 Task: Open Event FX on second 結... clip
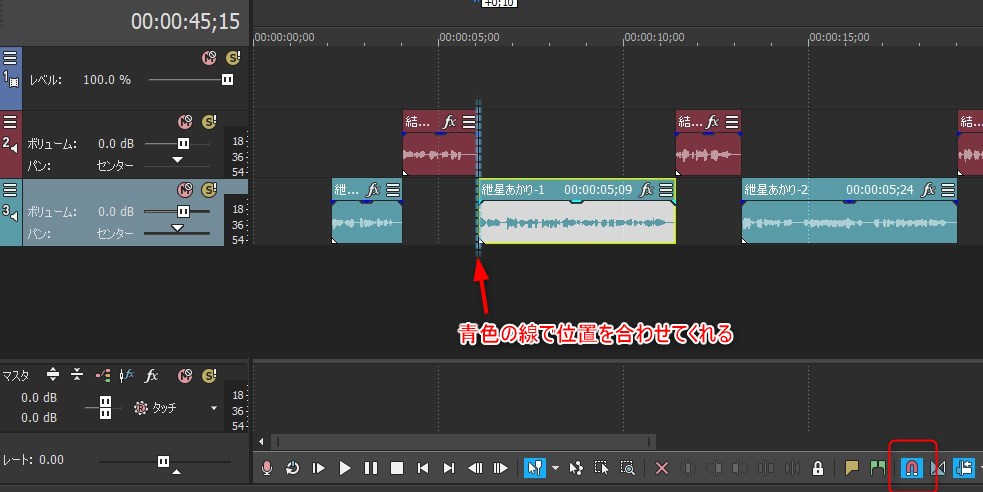[712, 122]
